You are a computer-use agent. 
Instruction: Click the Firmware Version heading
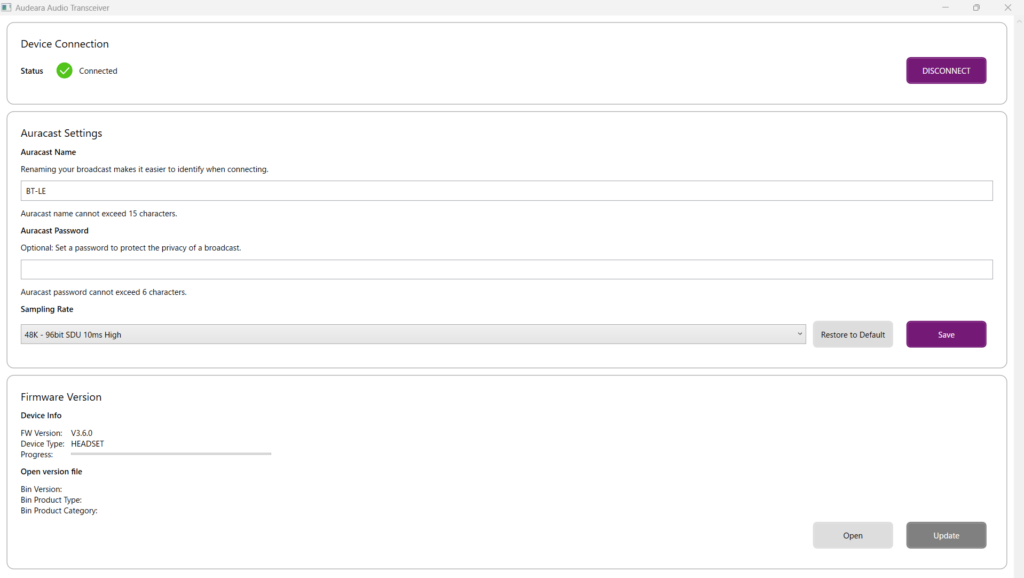pyautogui.click(x=61, y=397)
